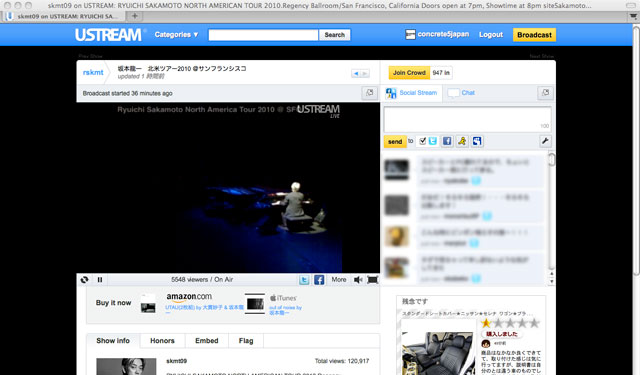
Task: Open the Categories dropdown menu
Action: 176,35
